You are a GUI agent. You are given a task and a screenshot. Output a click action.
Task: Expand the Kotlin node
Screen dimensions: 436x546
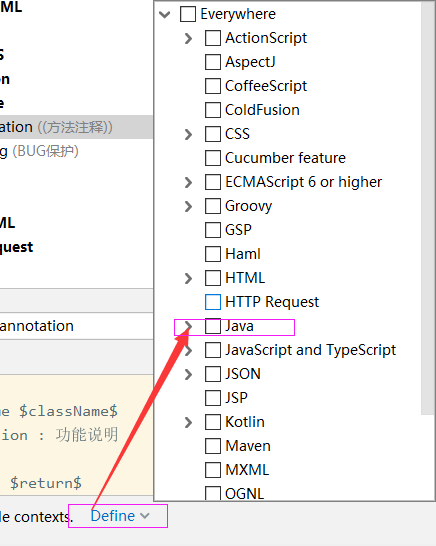(188, 422)
